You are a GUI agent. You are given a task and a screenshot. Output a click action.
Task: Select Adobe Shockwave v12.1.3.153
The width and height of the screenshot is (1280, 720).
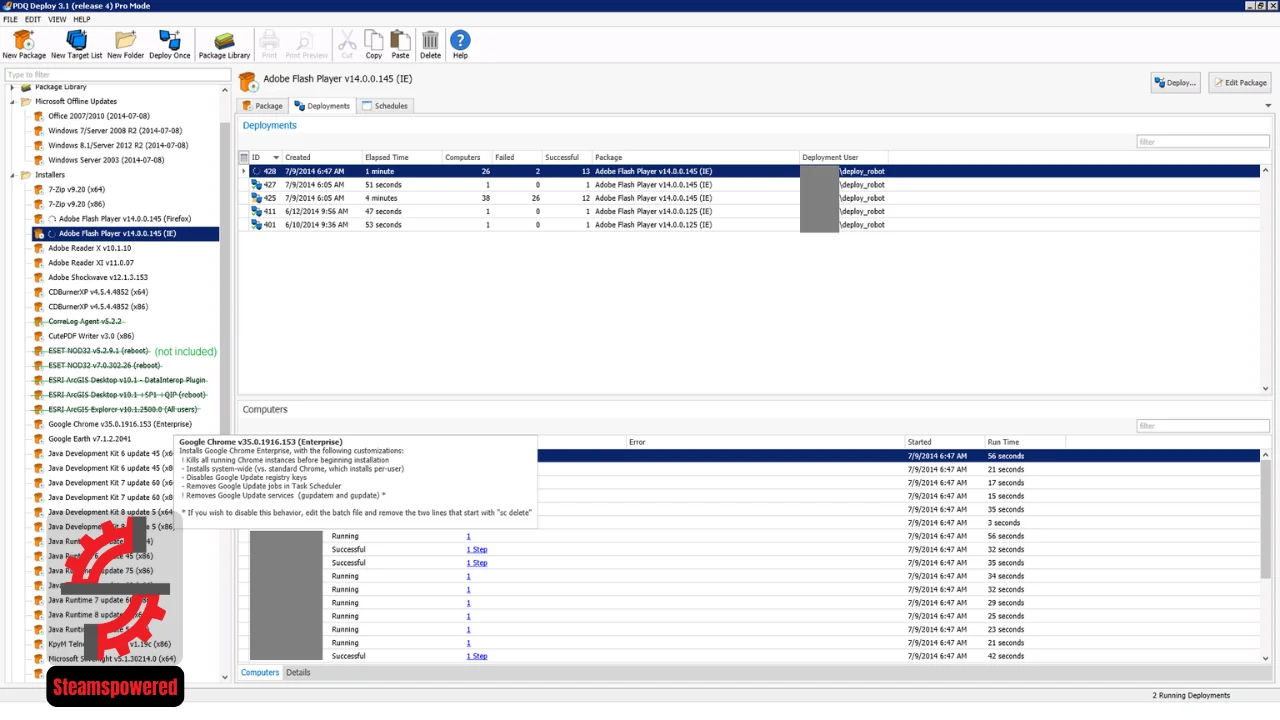[98, 277]
